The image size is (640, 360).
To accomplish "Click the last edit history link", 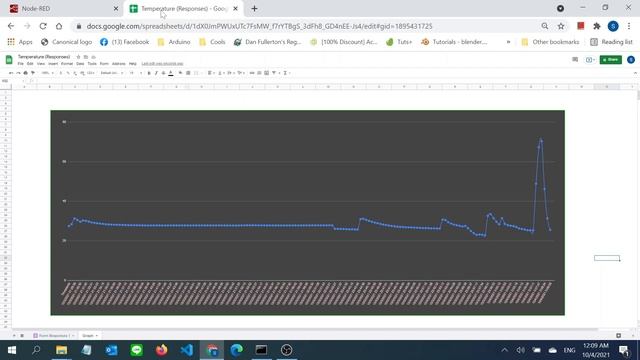I will (x=162, y=64).
